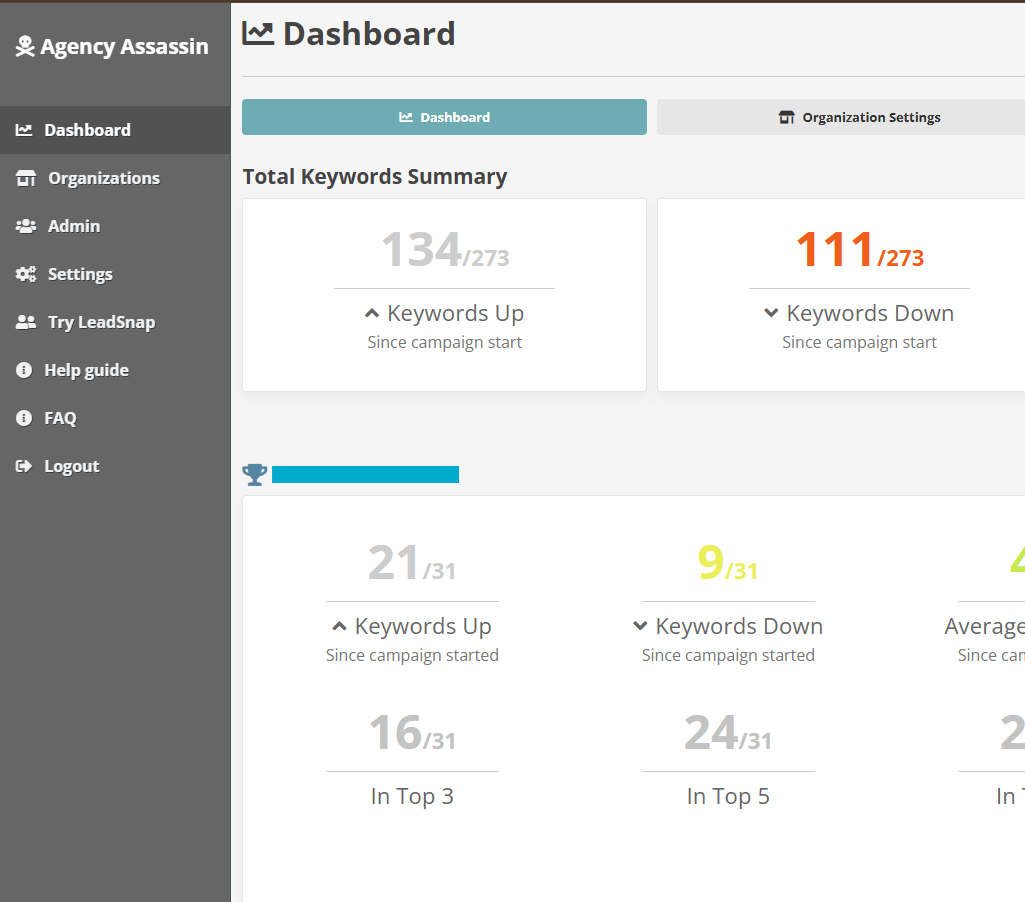This screenshot has width=1025, height=902.
Task: Select the teal Dashboard tab
Action: [x=444, y=117]
